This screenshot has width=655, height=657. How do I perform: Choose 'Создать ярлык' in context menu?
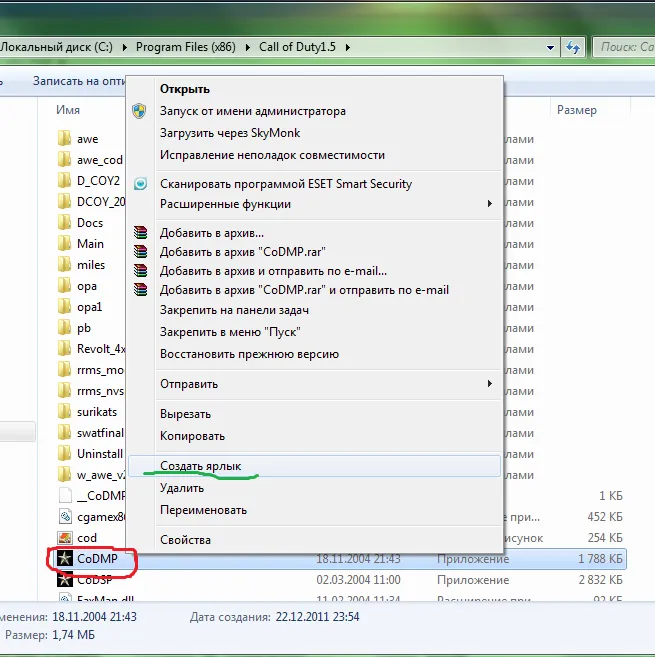pos(314,466)
